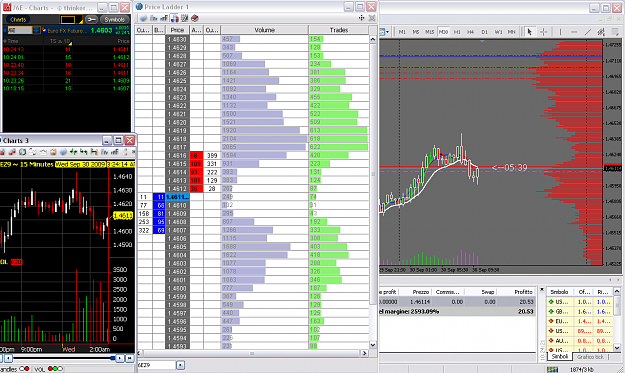Select the trendline drawing tool
The height and width of the screenshot is (373, 625).
(588, 32)
